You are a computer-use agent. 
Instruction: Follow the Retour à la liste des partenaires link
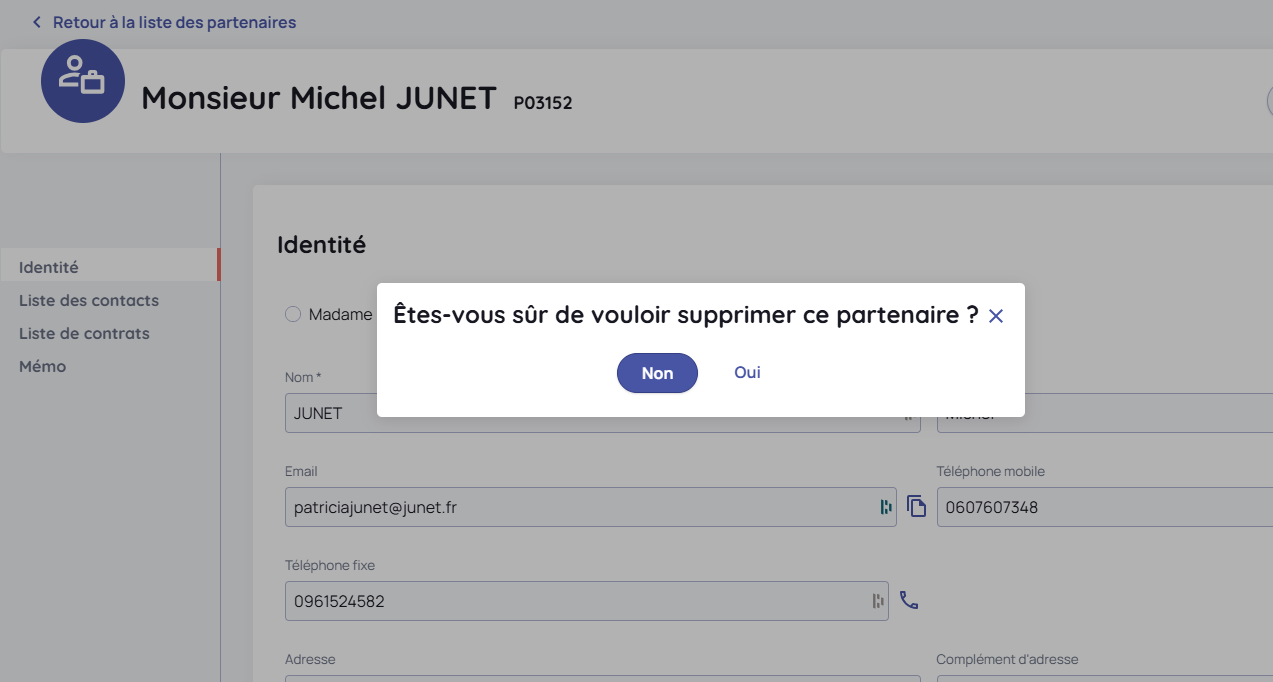pyautogui.click(x=174, y=22)
